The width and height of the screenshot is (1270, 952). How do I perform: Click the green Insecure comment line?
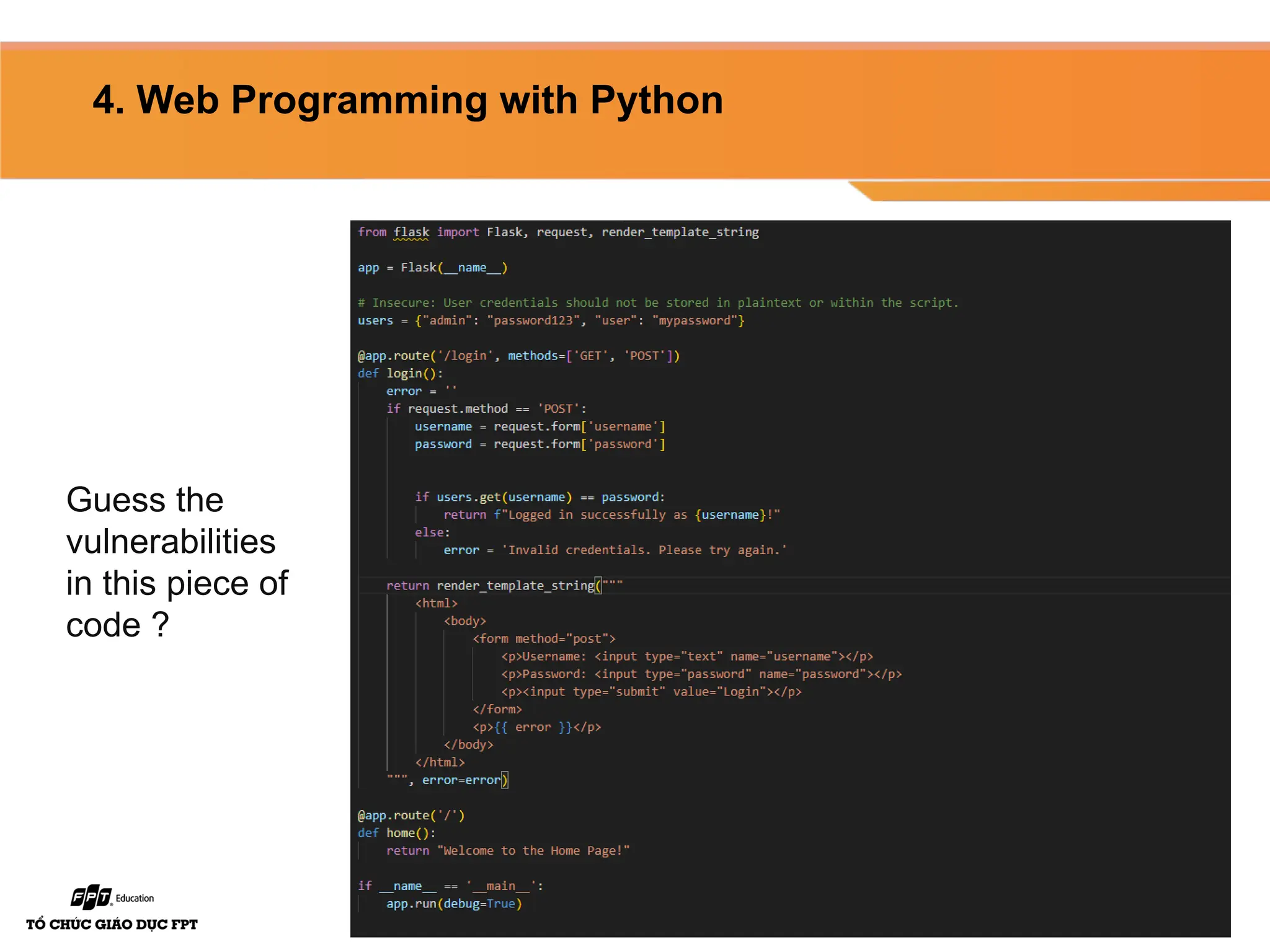coord(657,303)
